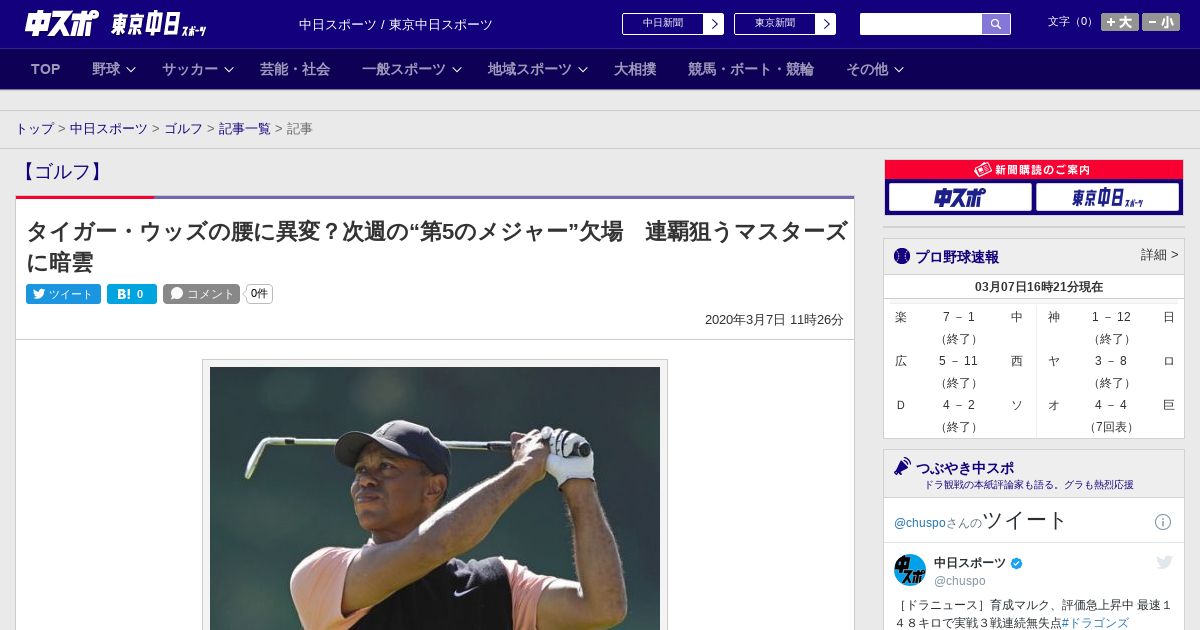Open the 中日新聞 link button

coord(663,24)
